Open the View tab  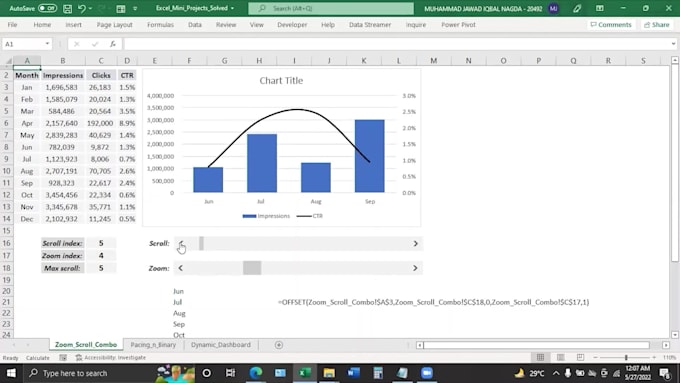tap(257, 25)
